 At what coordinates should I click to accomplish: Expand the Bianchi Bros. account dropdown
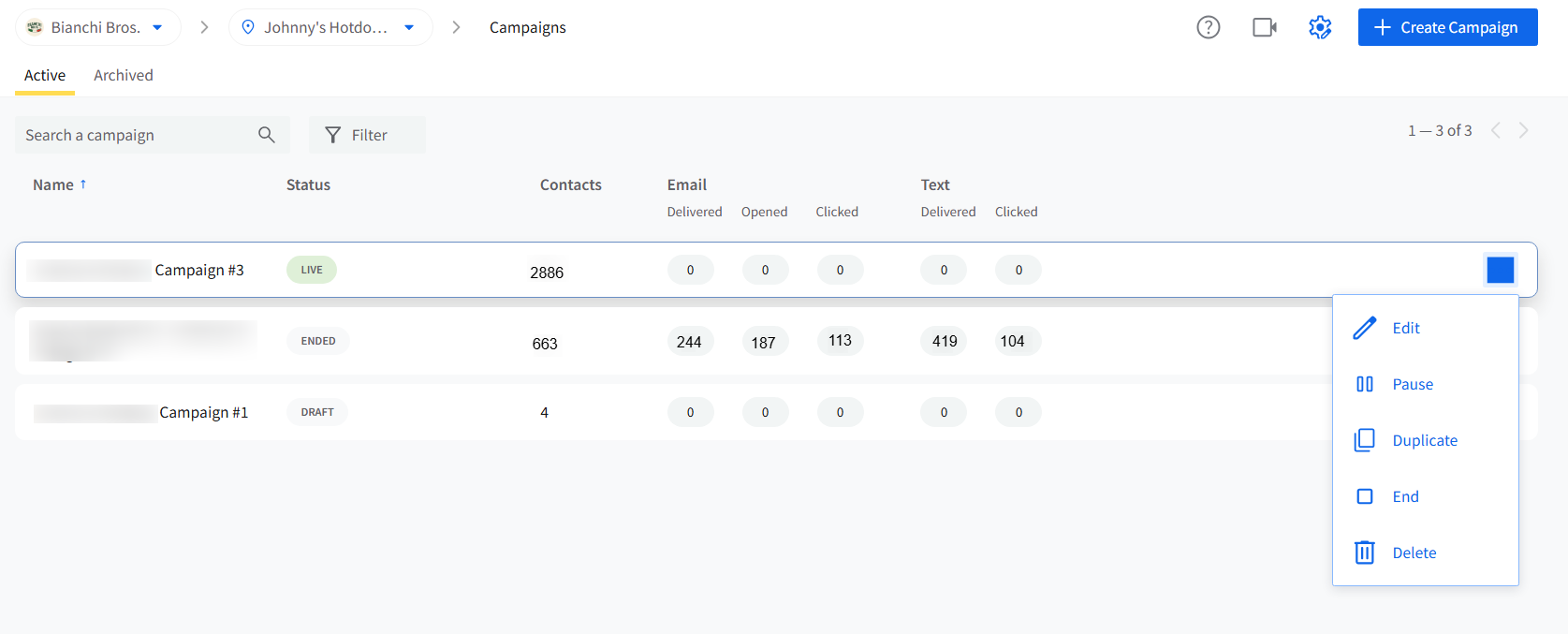point(98,27)
